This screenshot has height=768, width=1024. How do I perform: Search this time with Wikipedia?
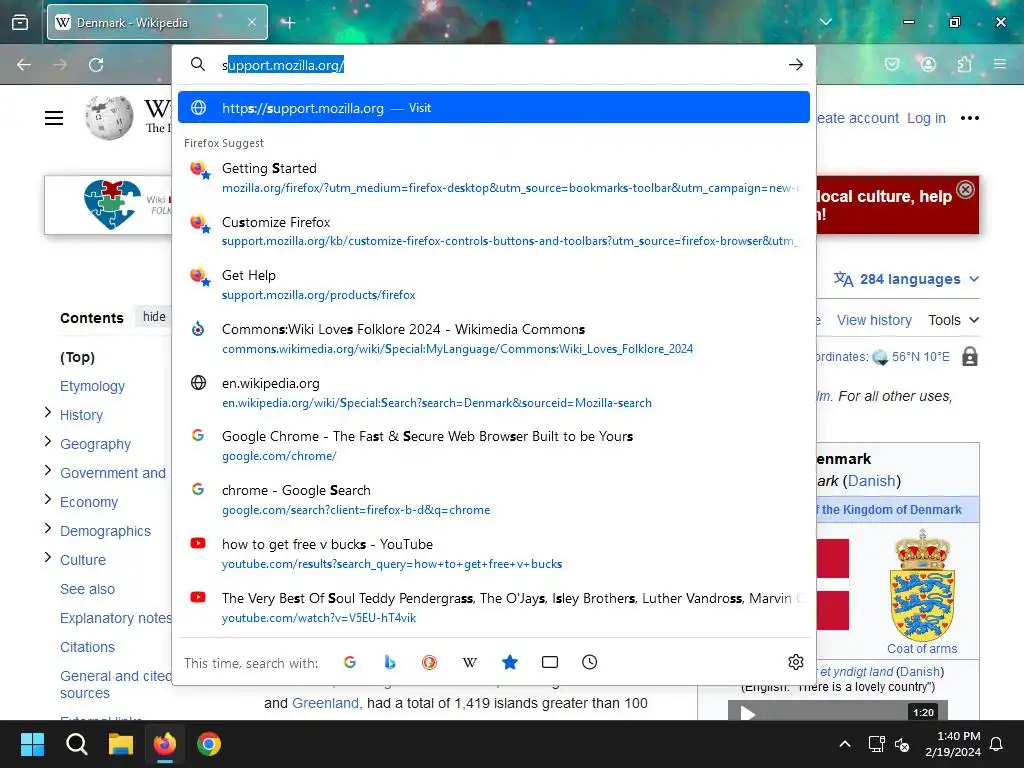pyautogui.click(x=470, y=662)
